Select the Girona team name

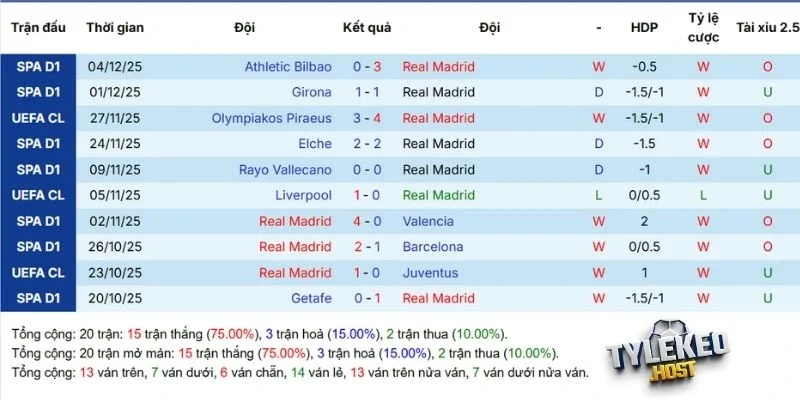tap(313, 93)
